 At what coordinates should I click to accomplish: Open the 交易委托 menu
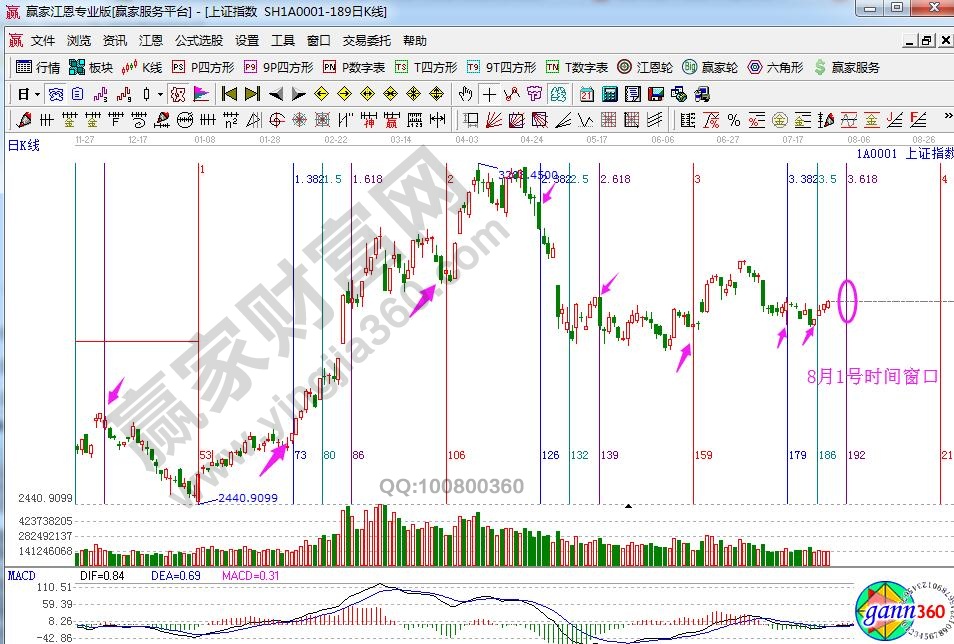(x=364, y=41)
